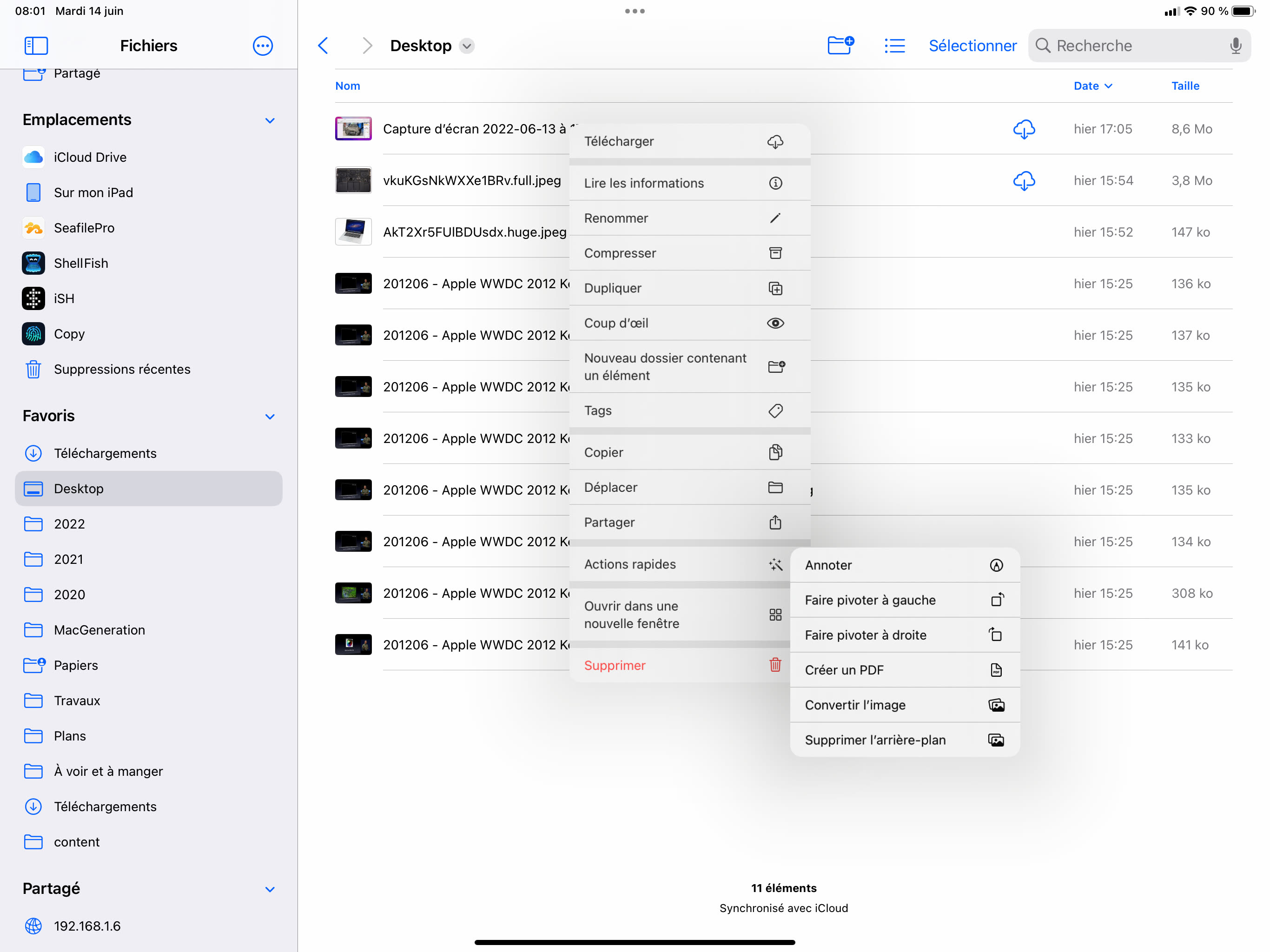The width and height of the screenshot is (1270, 952).
Task: Create a new folder with plus icon
Action: click(x=840, y=45)
